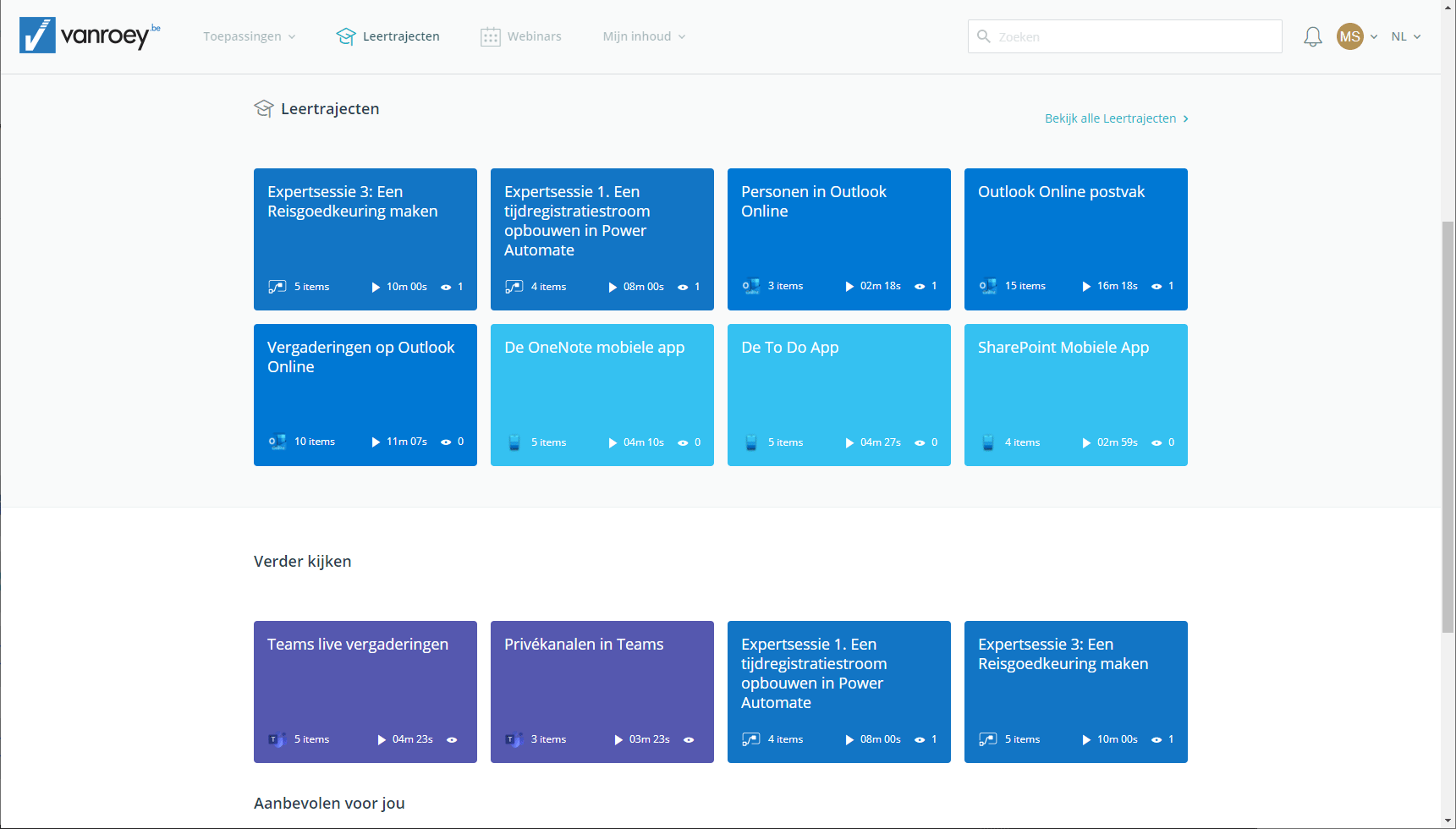
Task: Click the eye views icon on the De OneNote mobiele app card
Action: coord(683,443)
